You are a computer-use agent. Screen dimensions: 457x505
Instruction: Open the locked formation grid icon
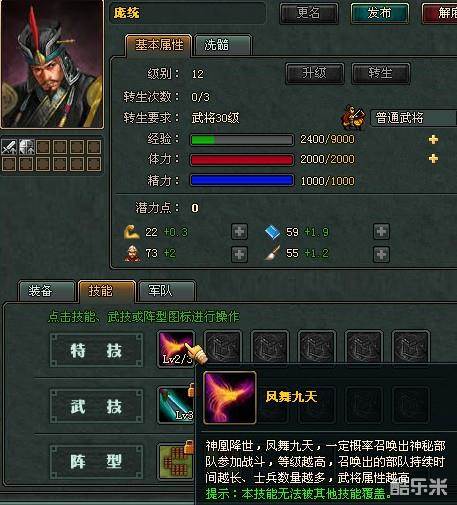point(176,461)
